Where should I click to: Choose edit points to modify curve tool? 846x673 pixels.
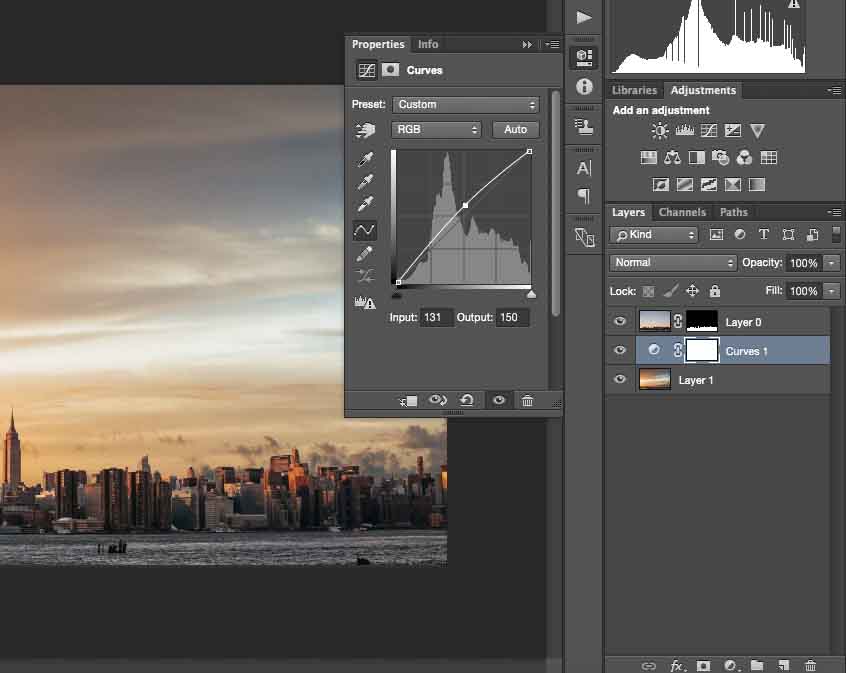pyautogui.click(x=365, y=230)
